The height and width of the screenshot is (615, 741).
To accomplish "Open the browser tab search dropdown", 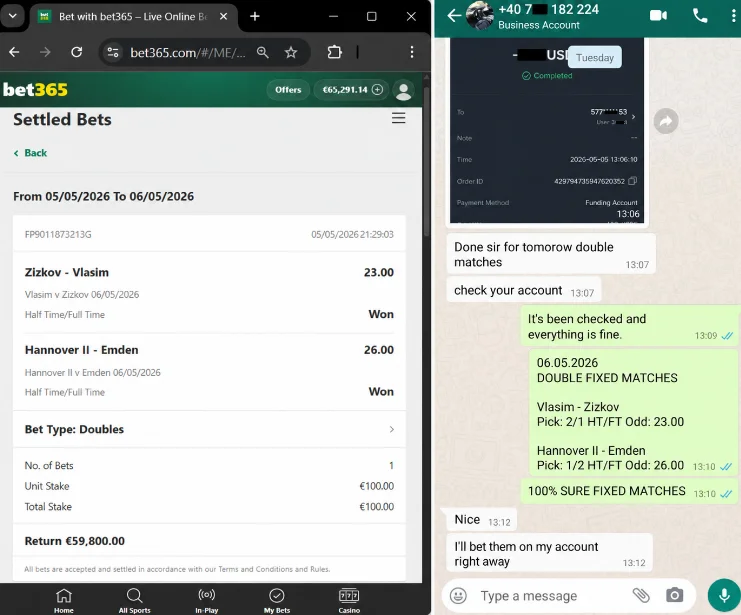I will pyautogui.click(x=13, y=16).
